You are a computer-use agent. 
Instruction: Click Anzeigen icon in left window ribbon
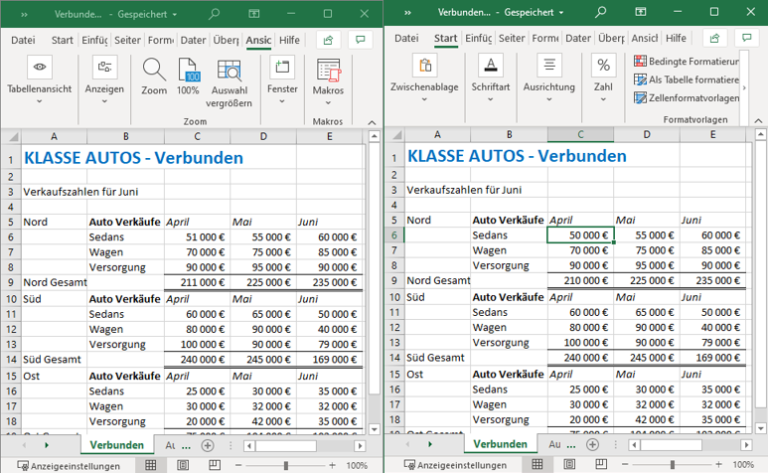104,67
